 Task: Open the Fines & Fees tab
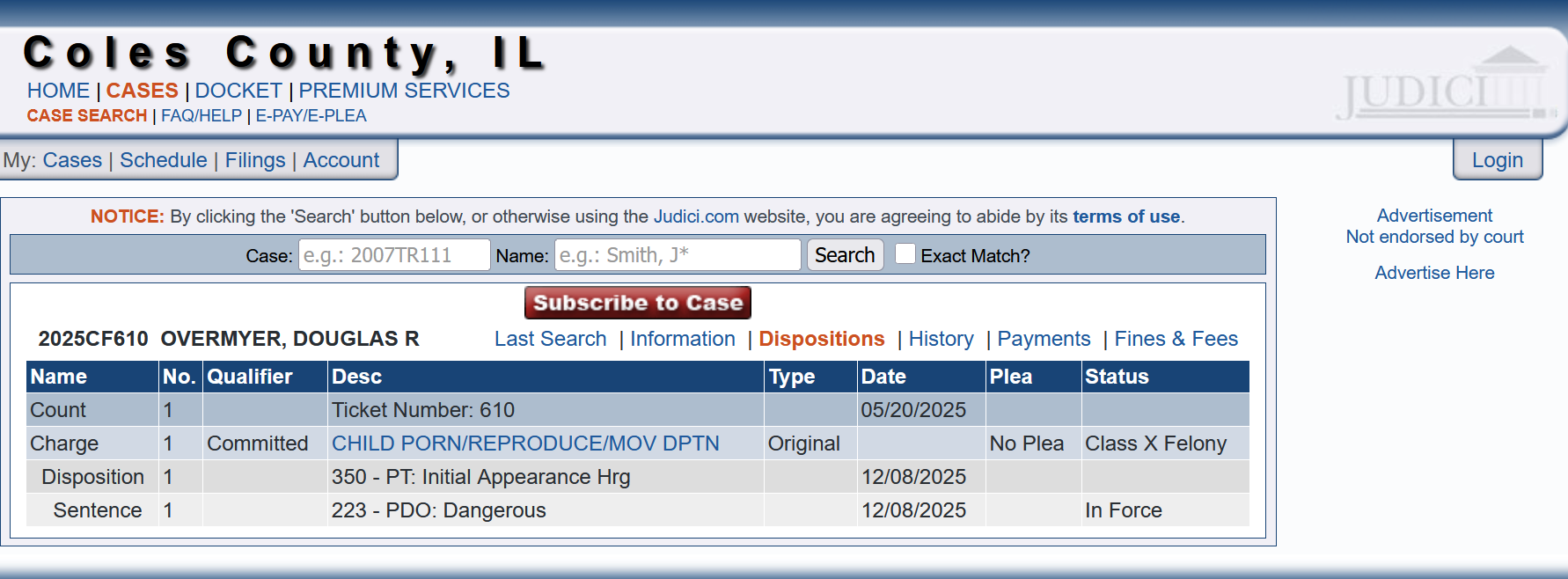(x=1176, y=339)
